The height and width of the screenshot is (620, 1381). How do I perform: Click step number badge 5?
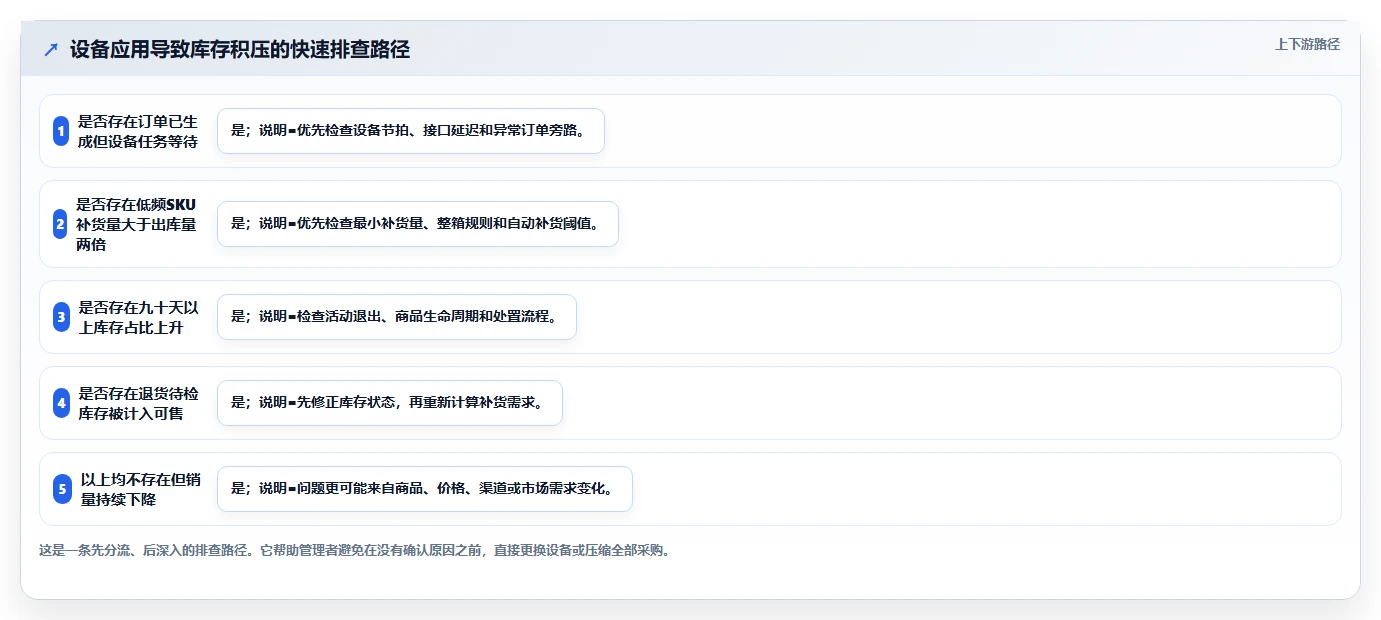click(x=61, y=489)
